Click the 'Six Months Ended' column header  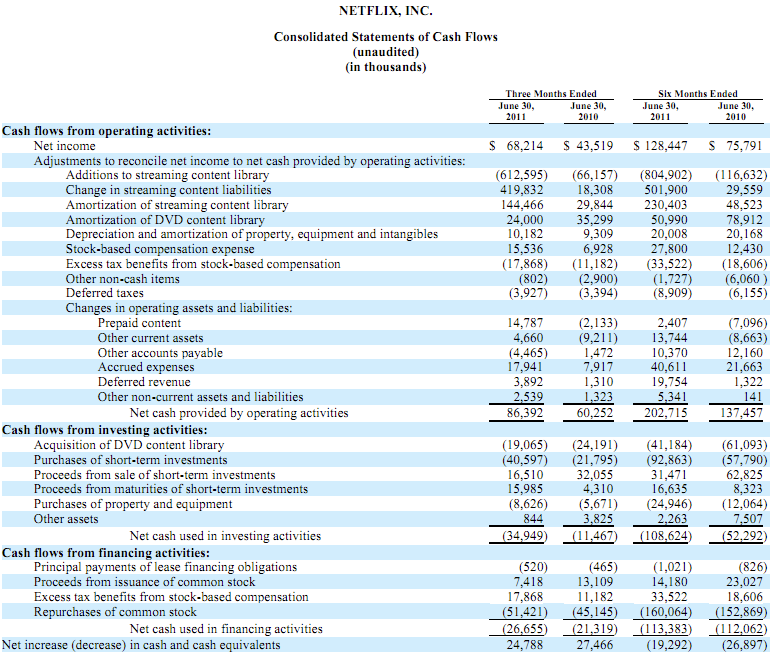point(698,94)
